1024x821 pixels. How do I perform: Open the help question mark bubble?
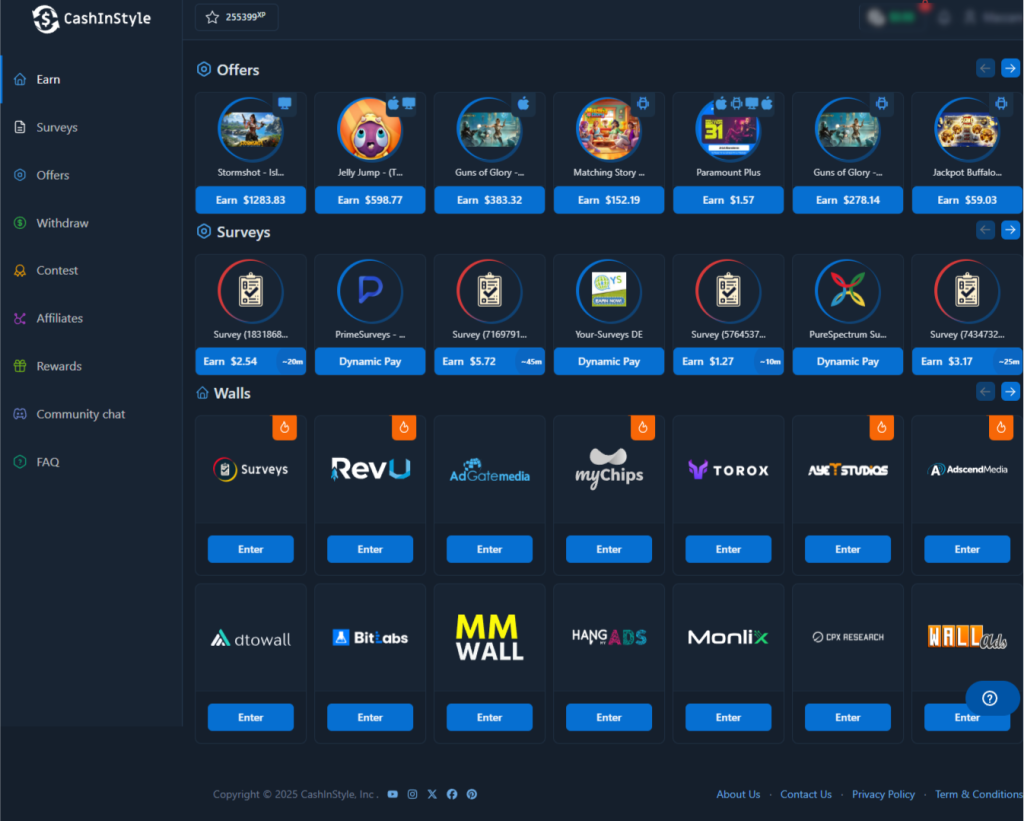coord(991,698)
